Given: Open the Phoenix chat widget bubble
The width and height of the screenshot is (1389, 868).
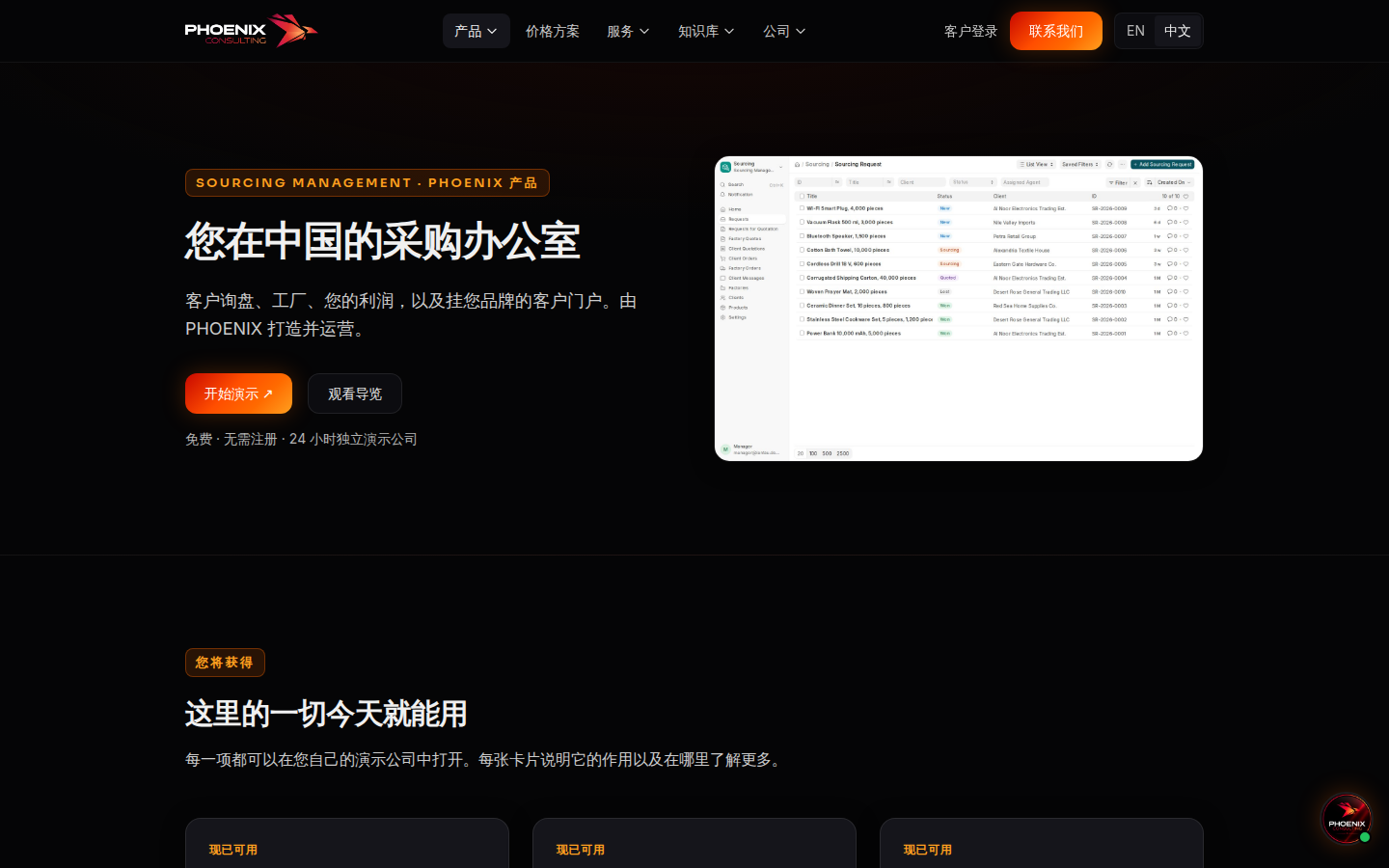Looking at the screenshot, I should [x=1346, y=819].
